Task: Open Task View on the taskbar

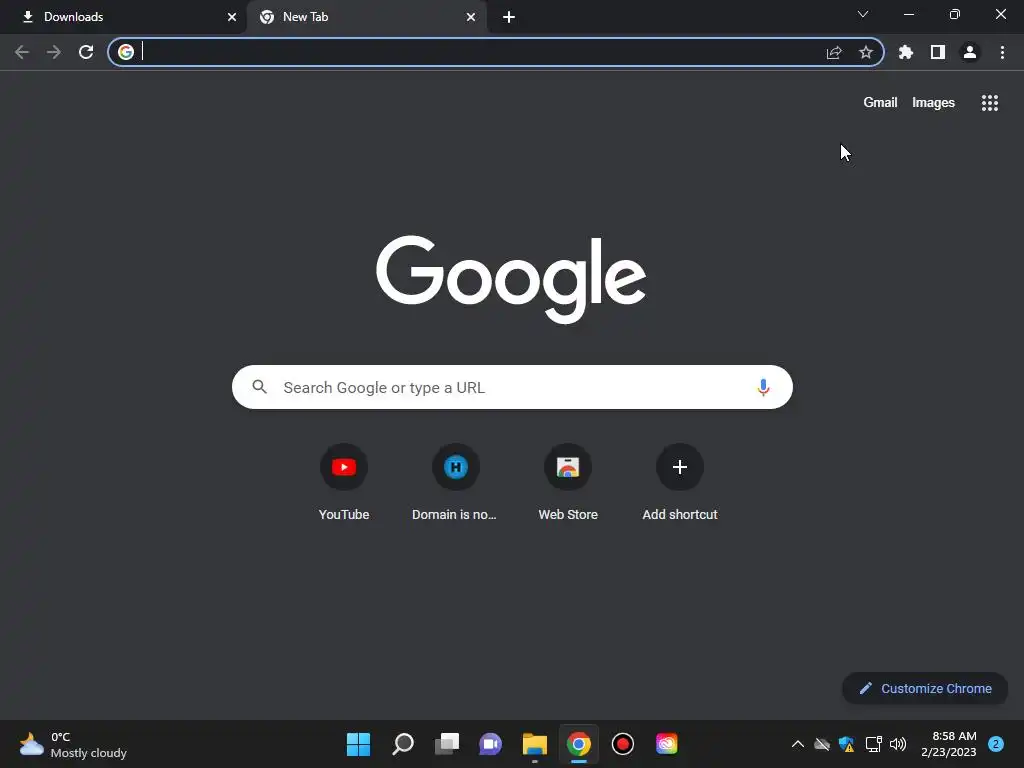Action: (x=447, y=744)
